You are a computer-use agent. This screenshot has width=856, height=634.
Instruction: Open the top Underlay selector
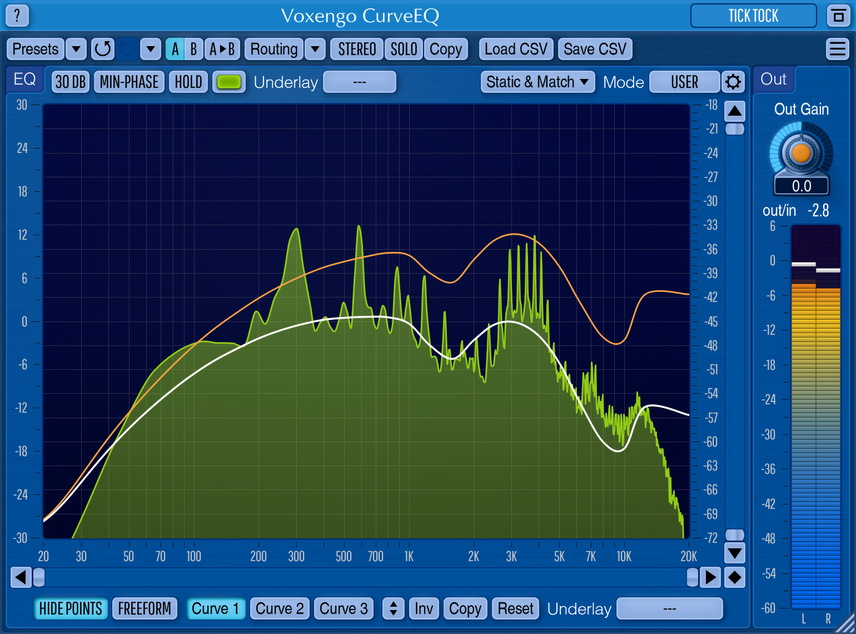(x=359, y=82)
